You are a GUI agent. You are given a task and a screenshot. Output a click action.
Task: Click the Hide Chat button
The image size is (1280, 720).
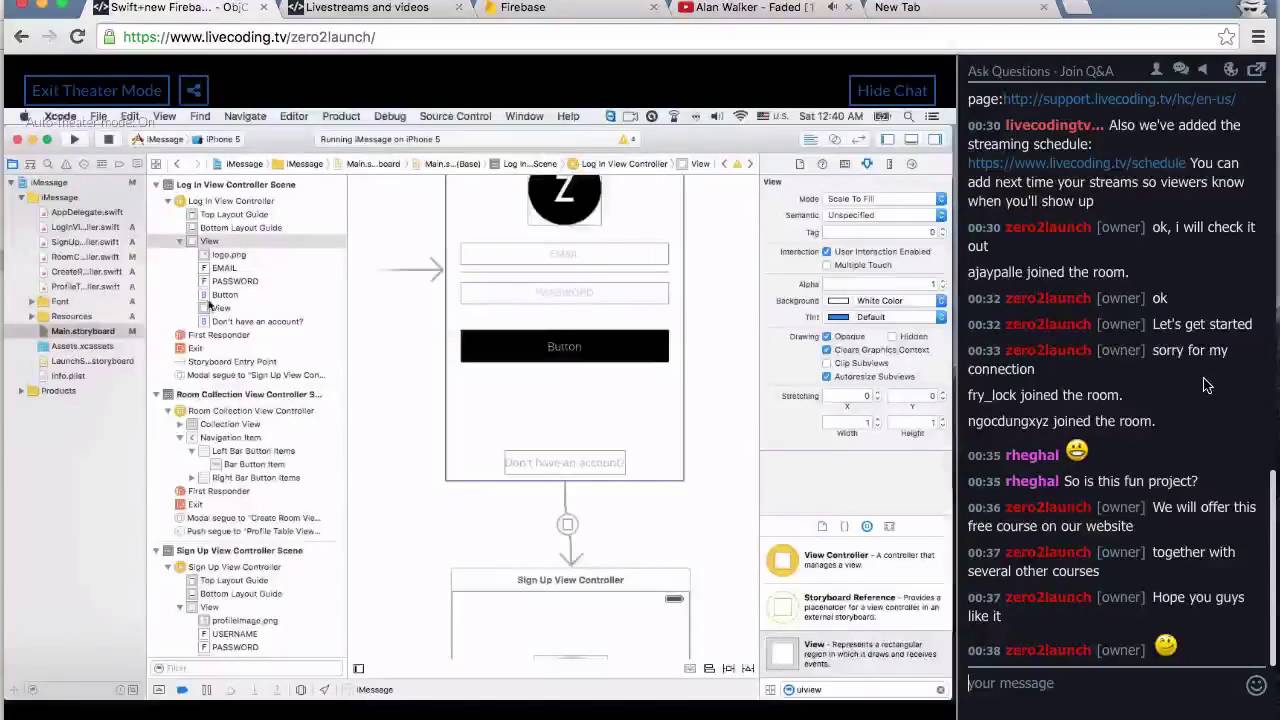(x=892, y=91)
